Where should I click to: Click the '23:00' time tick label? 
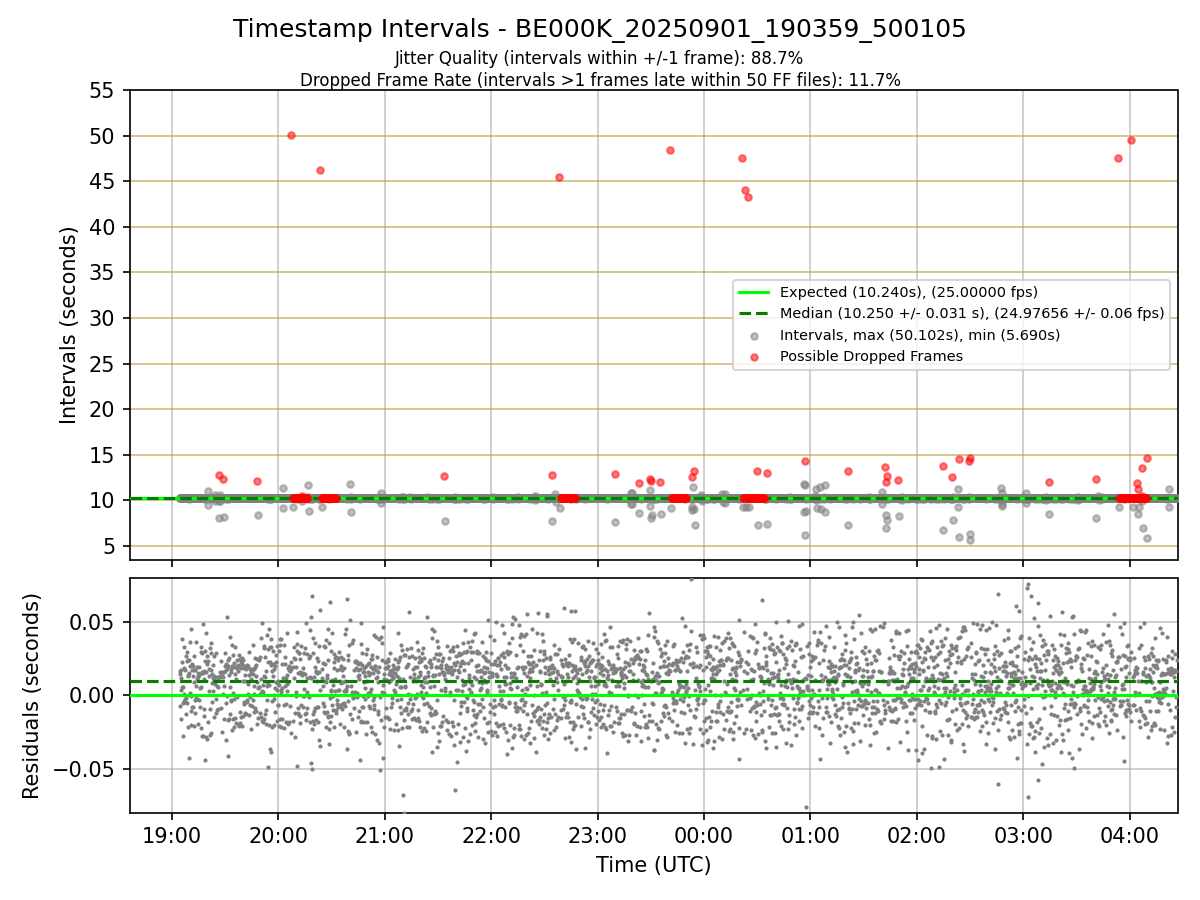[598, 835]
